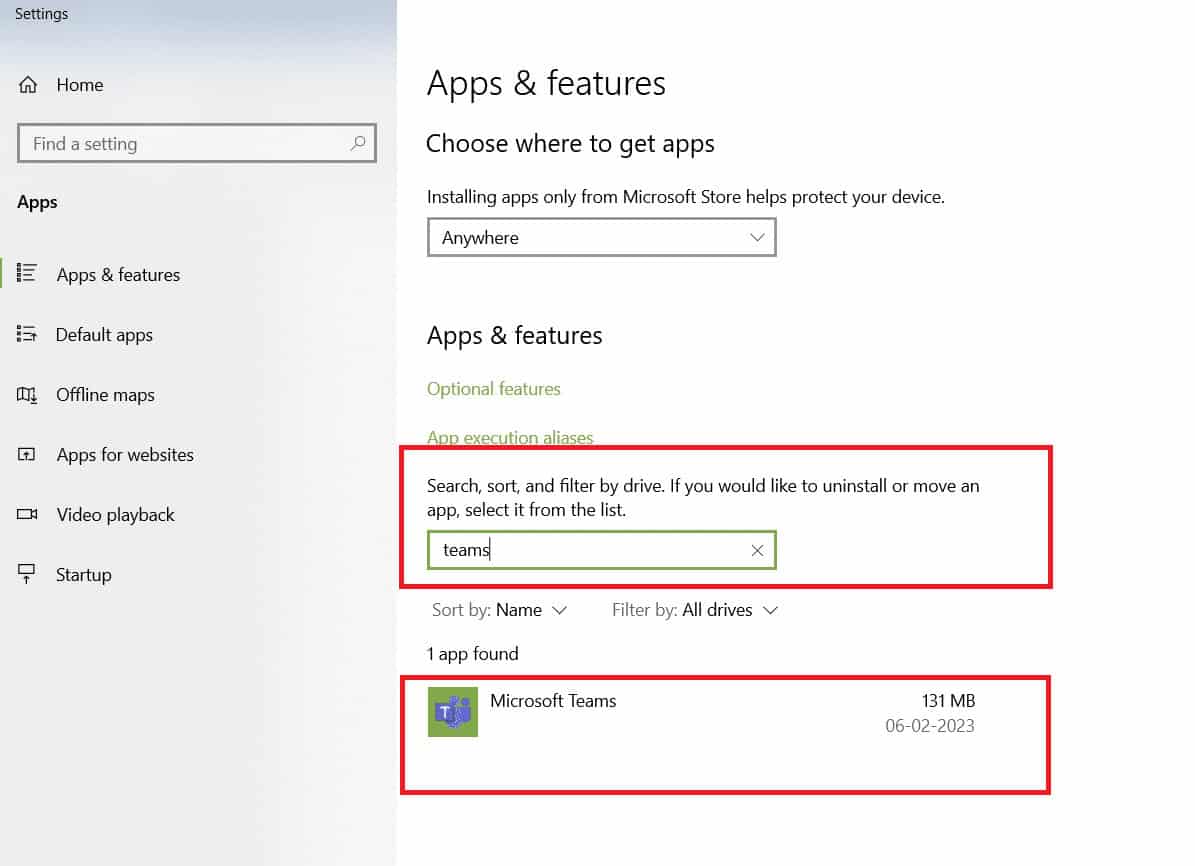Clear the teams search with the X
The image size is (1195, 866).
[x=757, y=550]
